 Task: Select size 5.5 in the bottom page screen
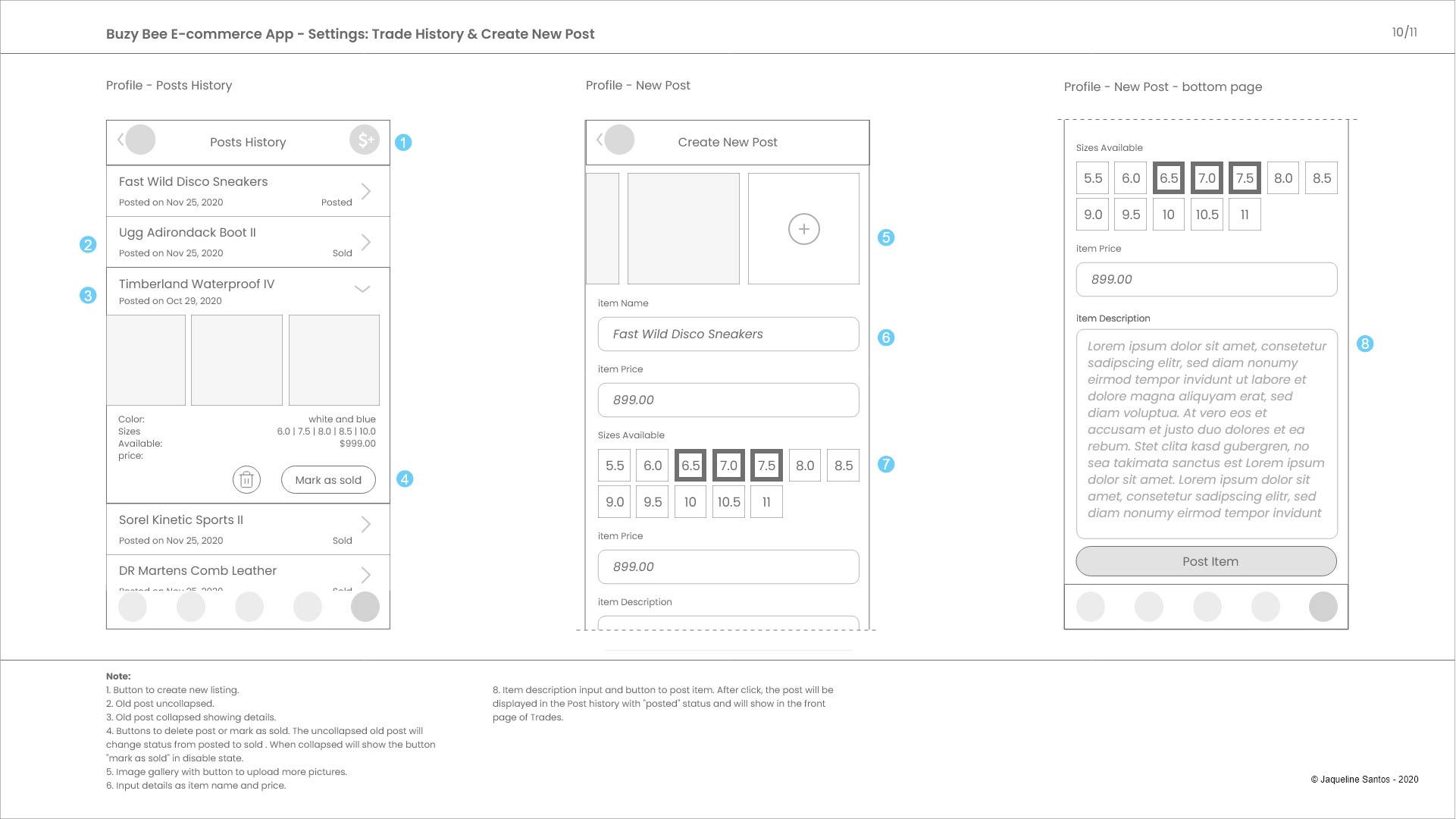pos(1093,178)
